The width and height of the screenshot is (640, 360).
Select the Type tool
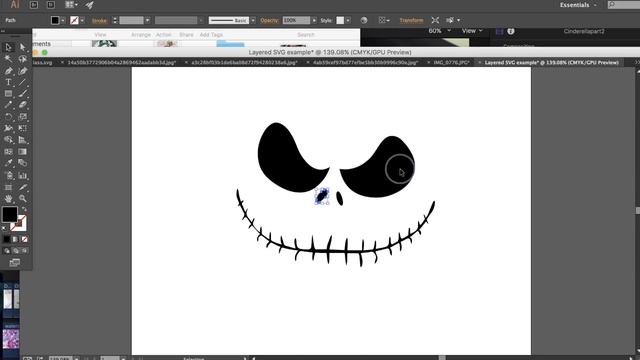8,82
